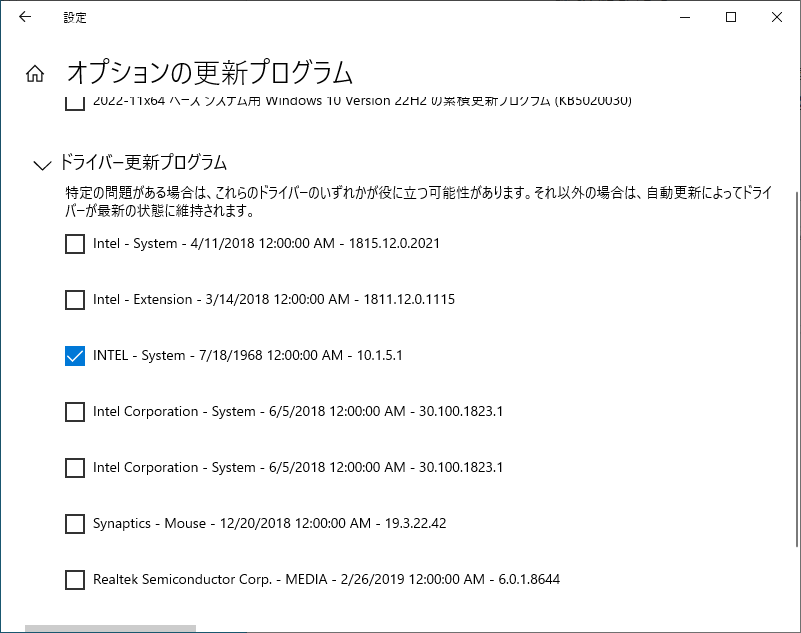The width and height of the screenshot is (801, 633).
Task: Minimize the 設定 window
Action: click(x=685, y=17)
